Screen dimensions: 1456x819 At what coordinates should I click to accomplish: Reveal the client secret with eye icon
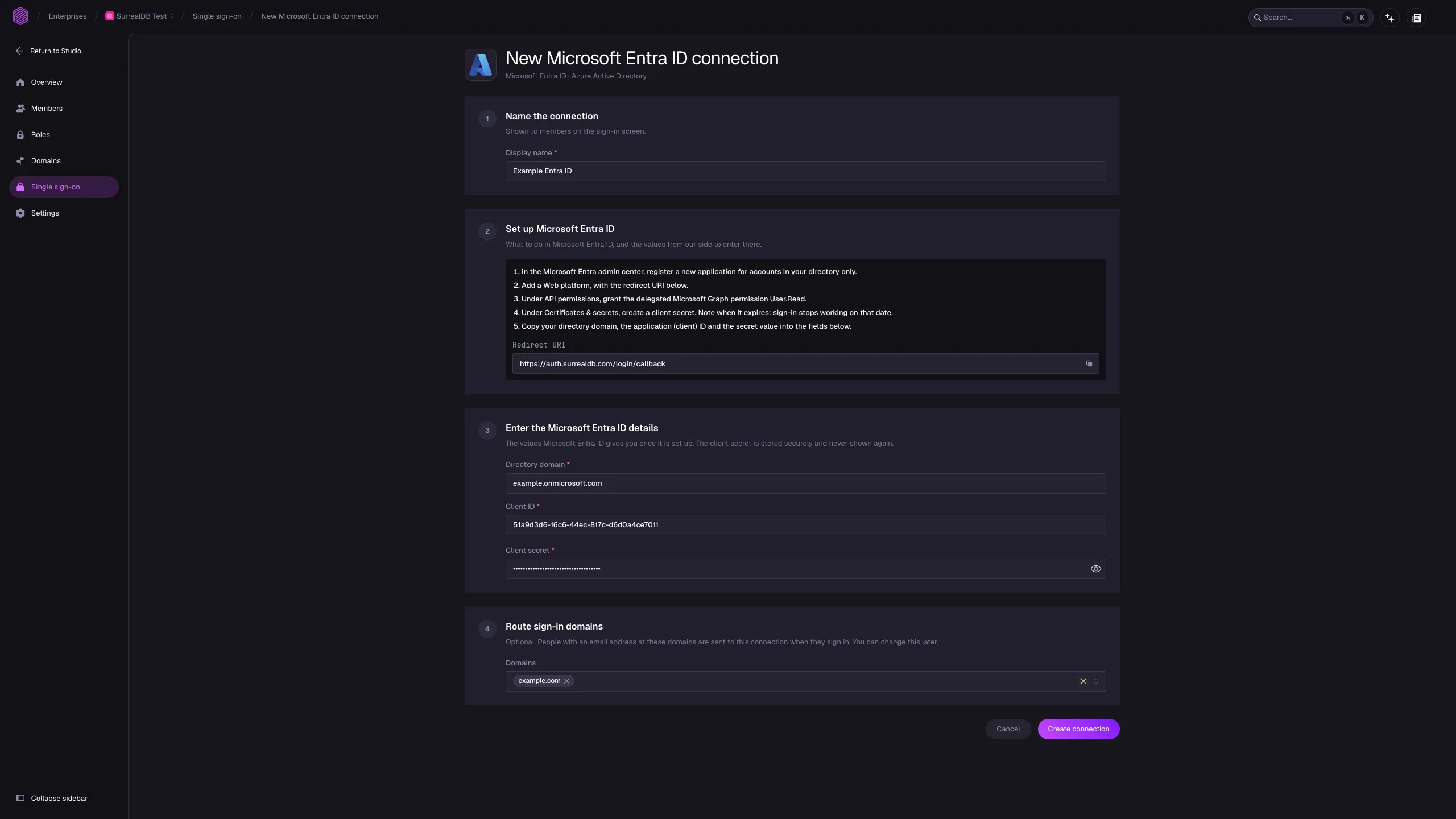tap(1095, 569)
